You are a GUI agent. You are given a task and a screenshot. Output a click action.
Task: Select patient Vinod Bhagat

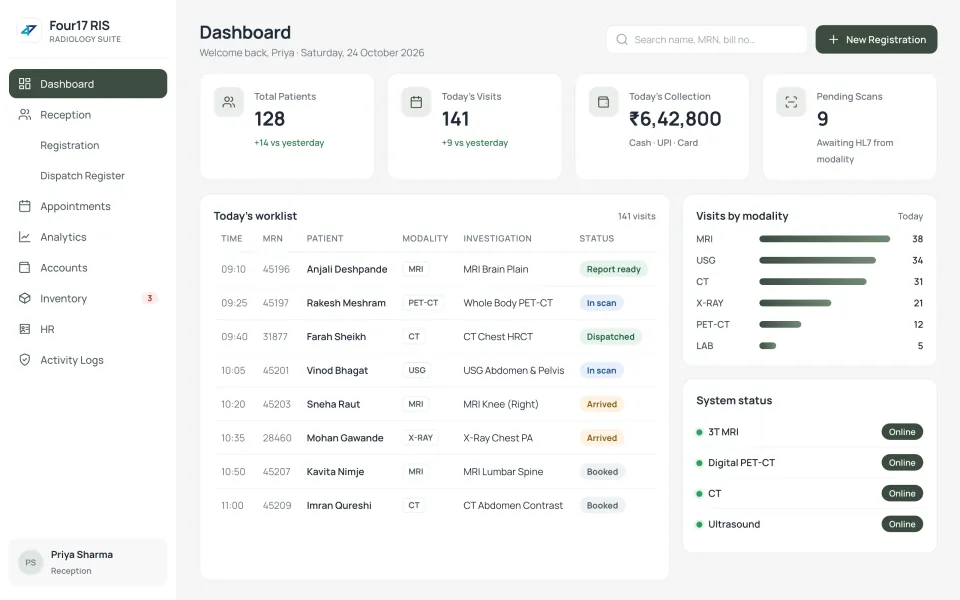click(x=337, y=370)
